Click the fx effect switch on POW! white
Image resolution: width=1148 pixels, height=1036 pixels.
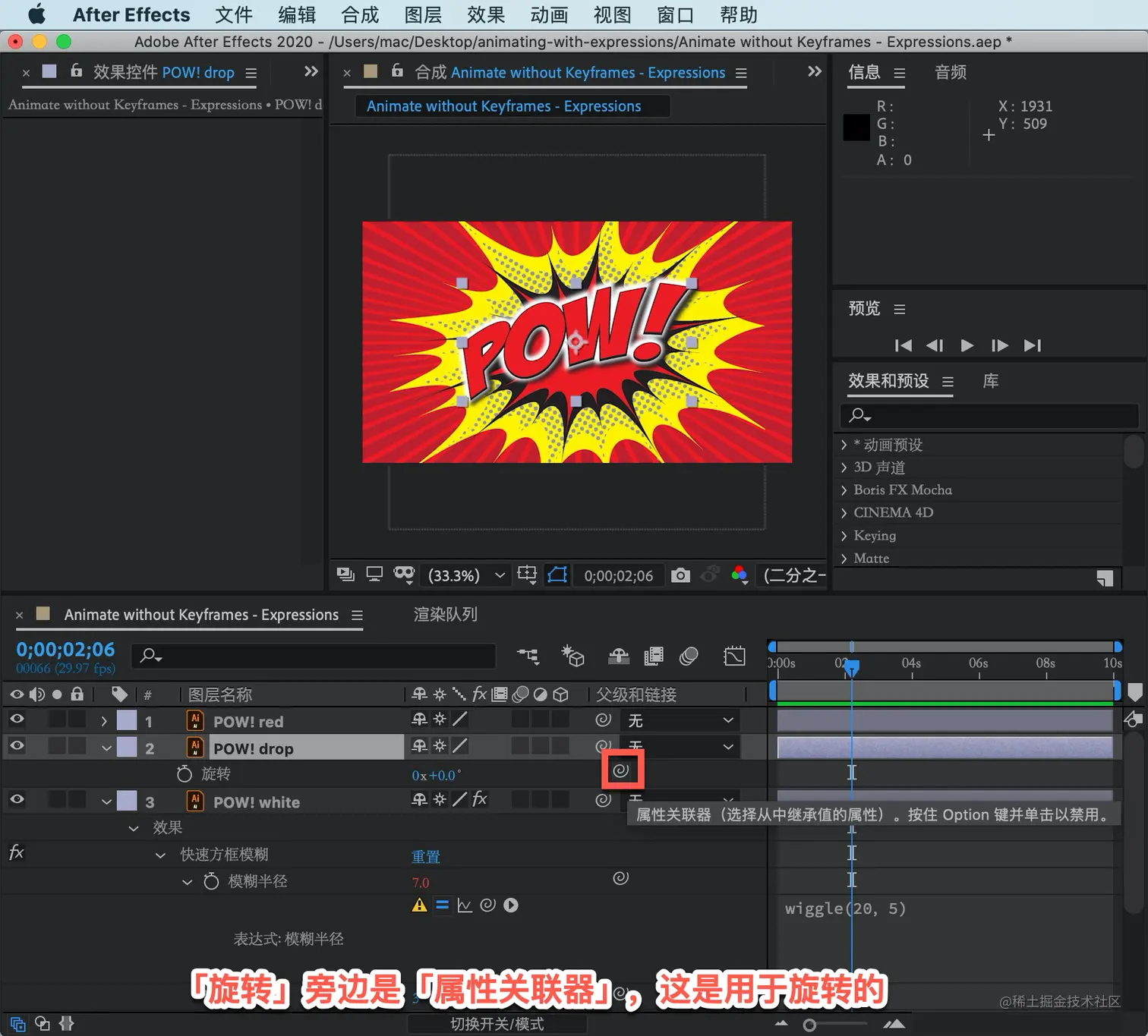coord(480,798)
